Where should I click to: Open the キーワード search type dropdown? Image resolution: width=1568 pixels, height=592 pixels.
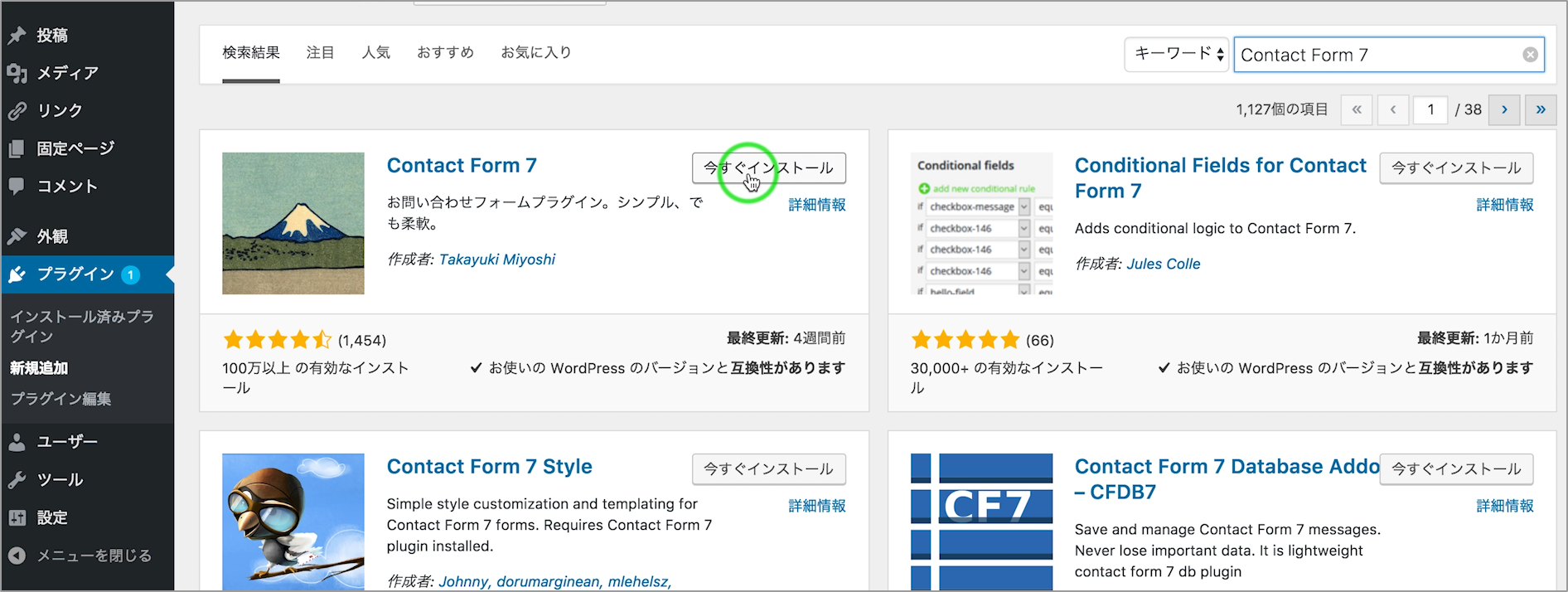[1177, 55]
